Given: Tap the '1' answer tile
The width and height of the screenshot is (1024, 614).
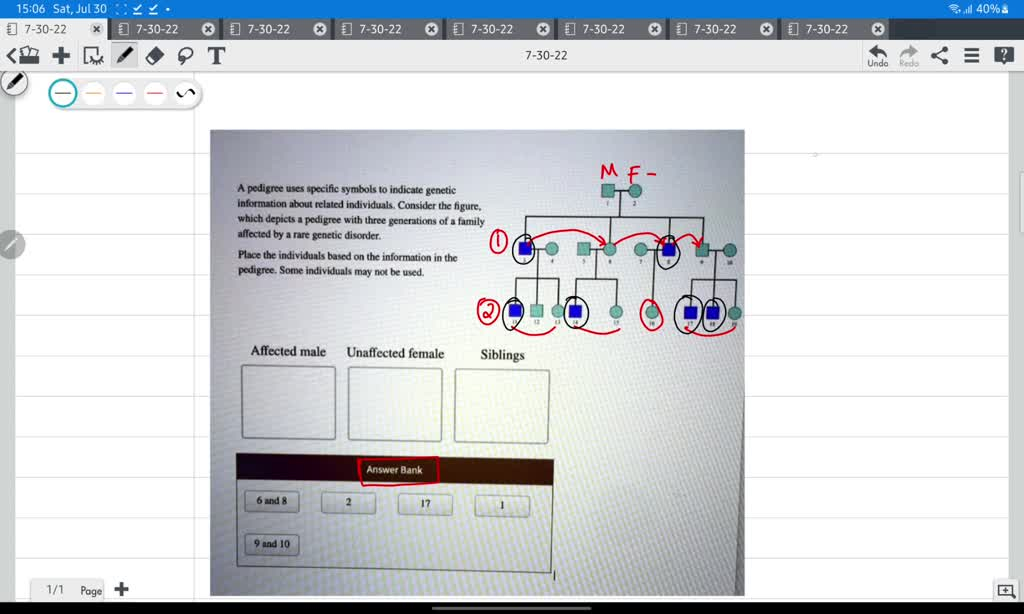Looking at the screenshot, I should point(502,506).
